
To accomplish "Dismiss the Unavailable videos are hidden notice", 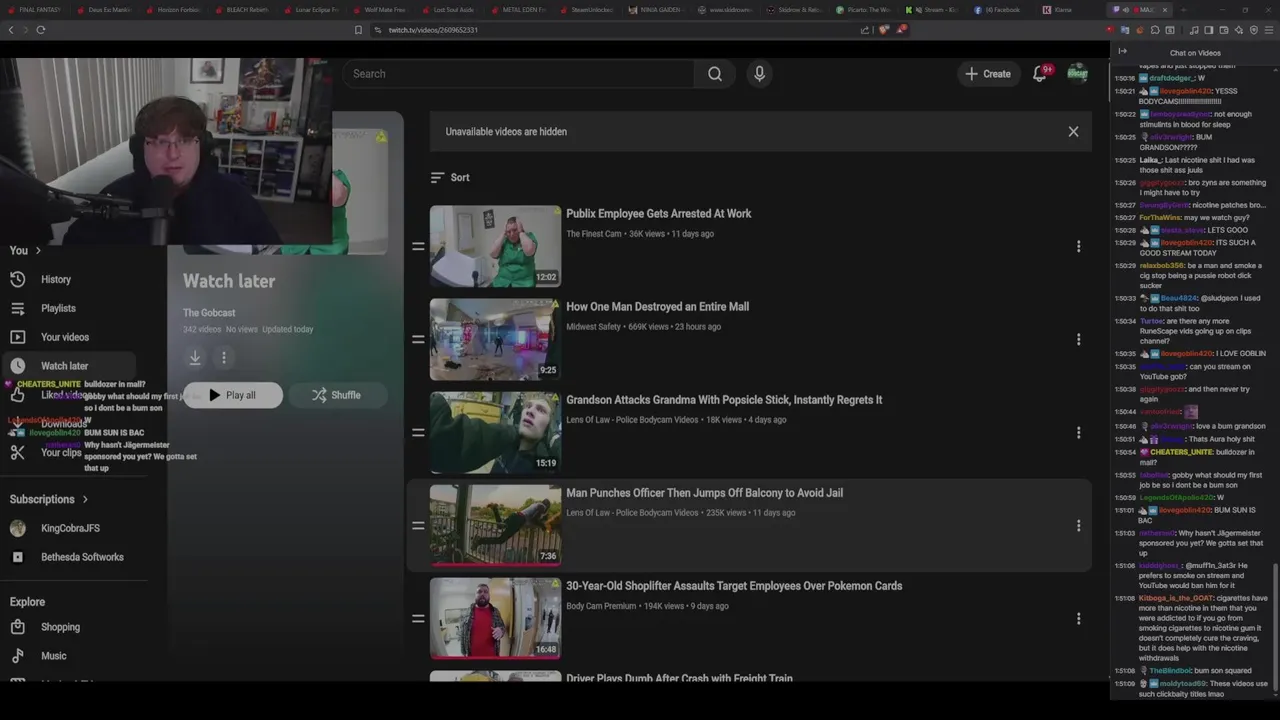I will 1073,132.
